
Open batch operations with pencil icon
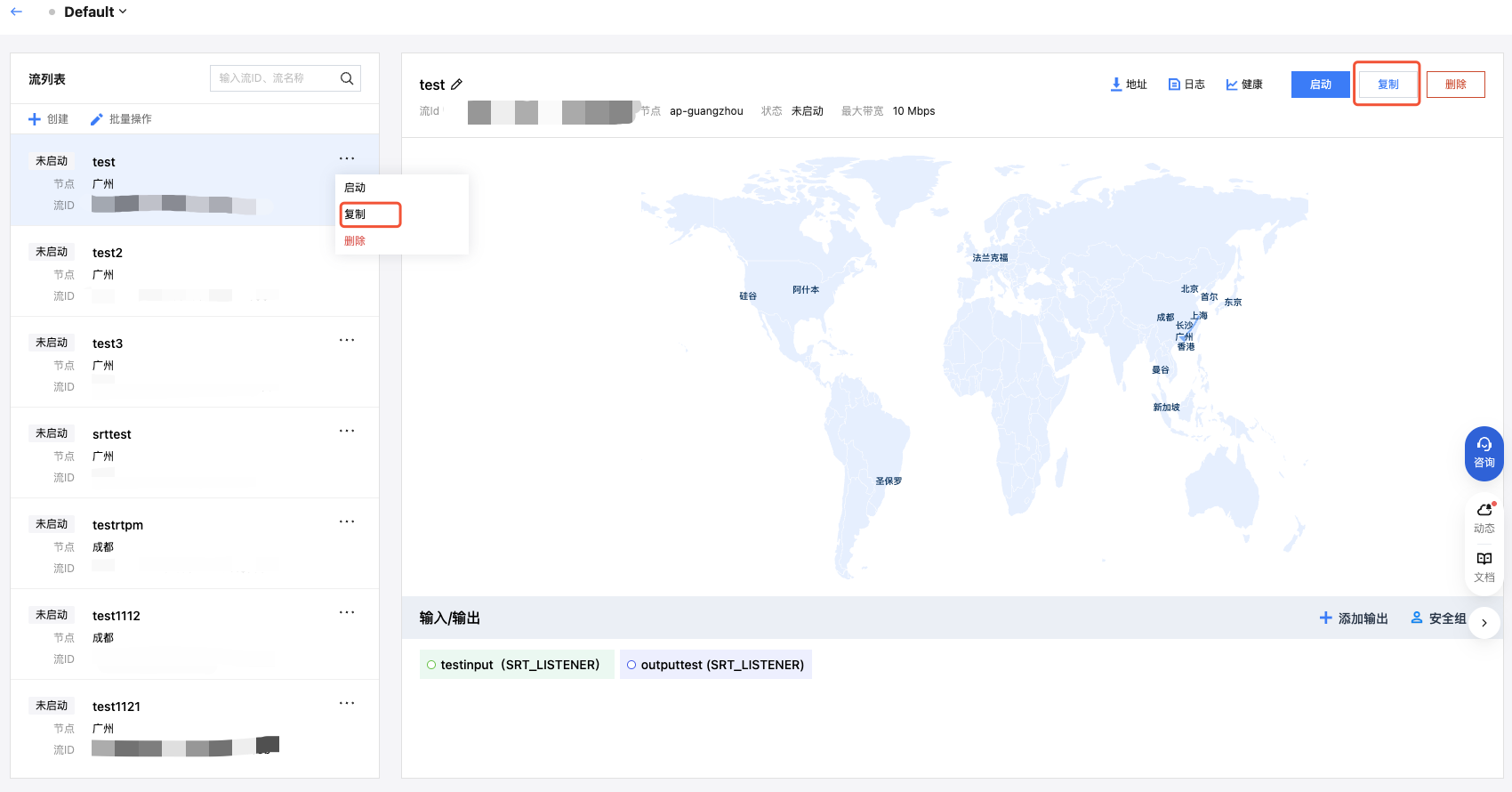[x=97, y=119]
